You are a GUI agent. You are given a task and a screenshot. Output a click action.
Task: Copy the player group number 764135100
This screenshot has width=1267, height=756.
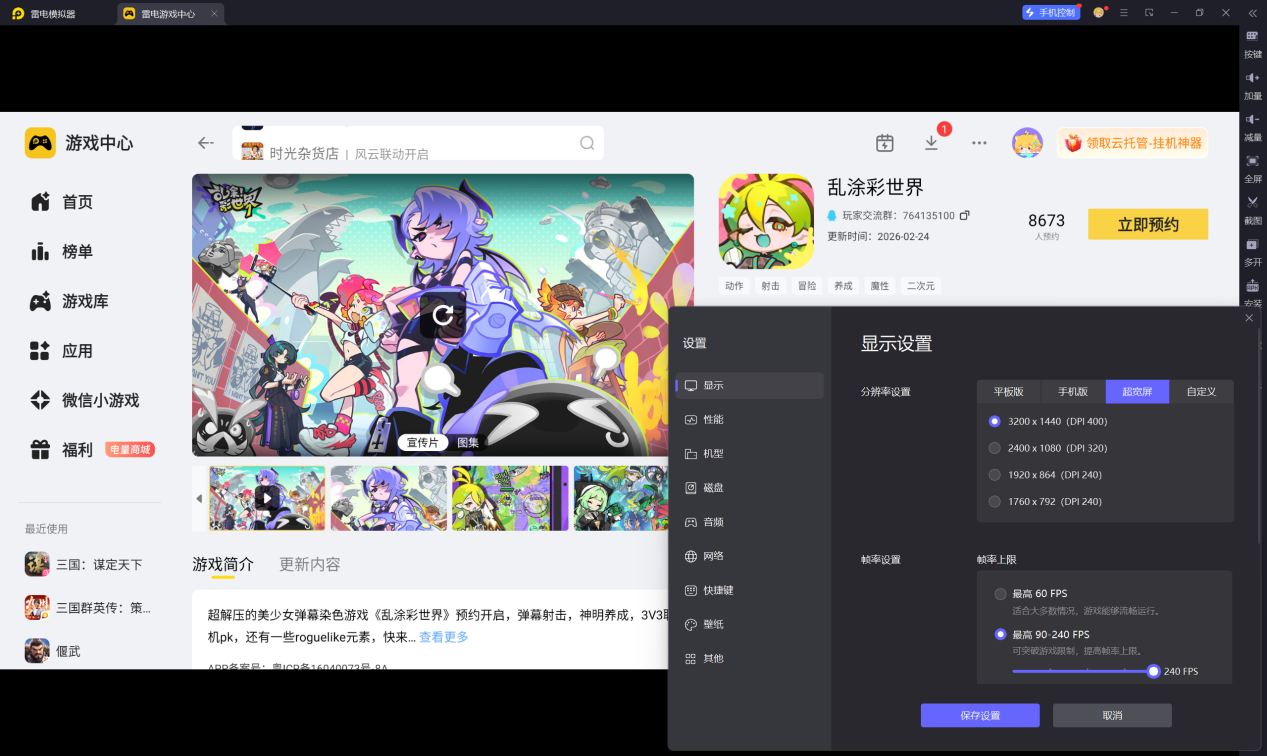pyautogui.click(x=965, y=216)
